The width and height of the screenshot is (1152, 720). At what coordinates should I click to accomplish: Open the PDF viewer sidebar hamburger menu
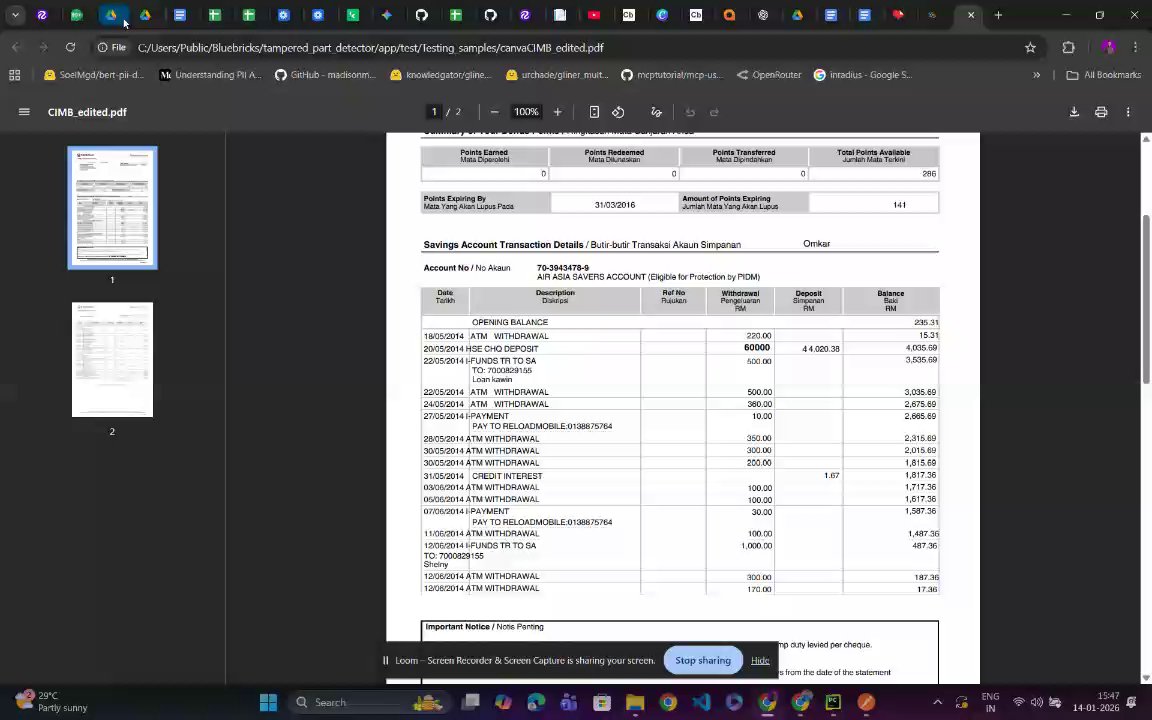pyautogui.click(x=24, y=112)
